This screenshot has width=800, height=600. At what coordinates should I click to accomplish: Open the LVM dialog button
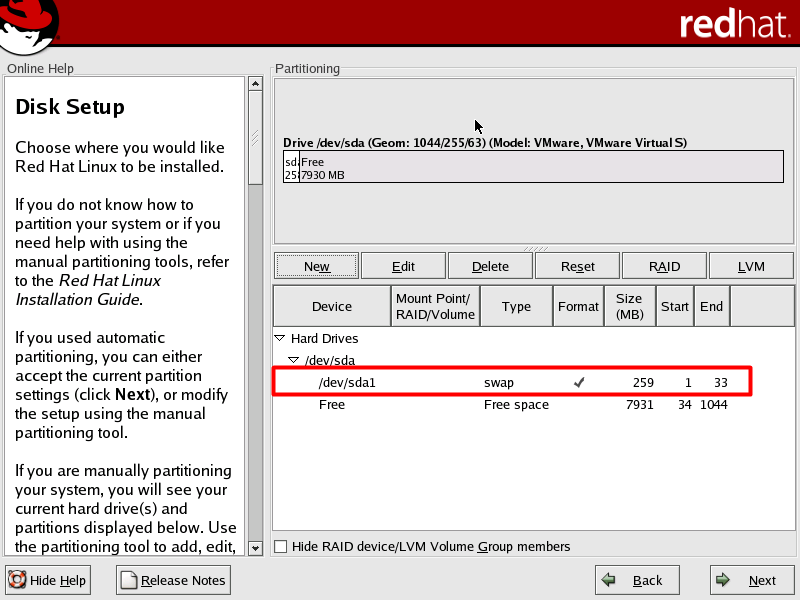[751, 266]
